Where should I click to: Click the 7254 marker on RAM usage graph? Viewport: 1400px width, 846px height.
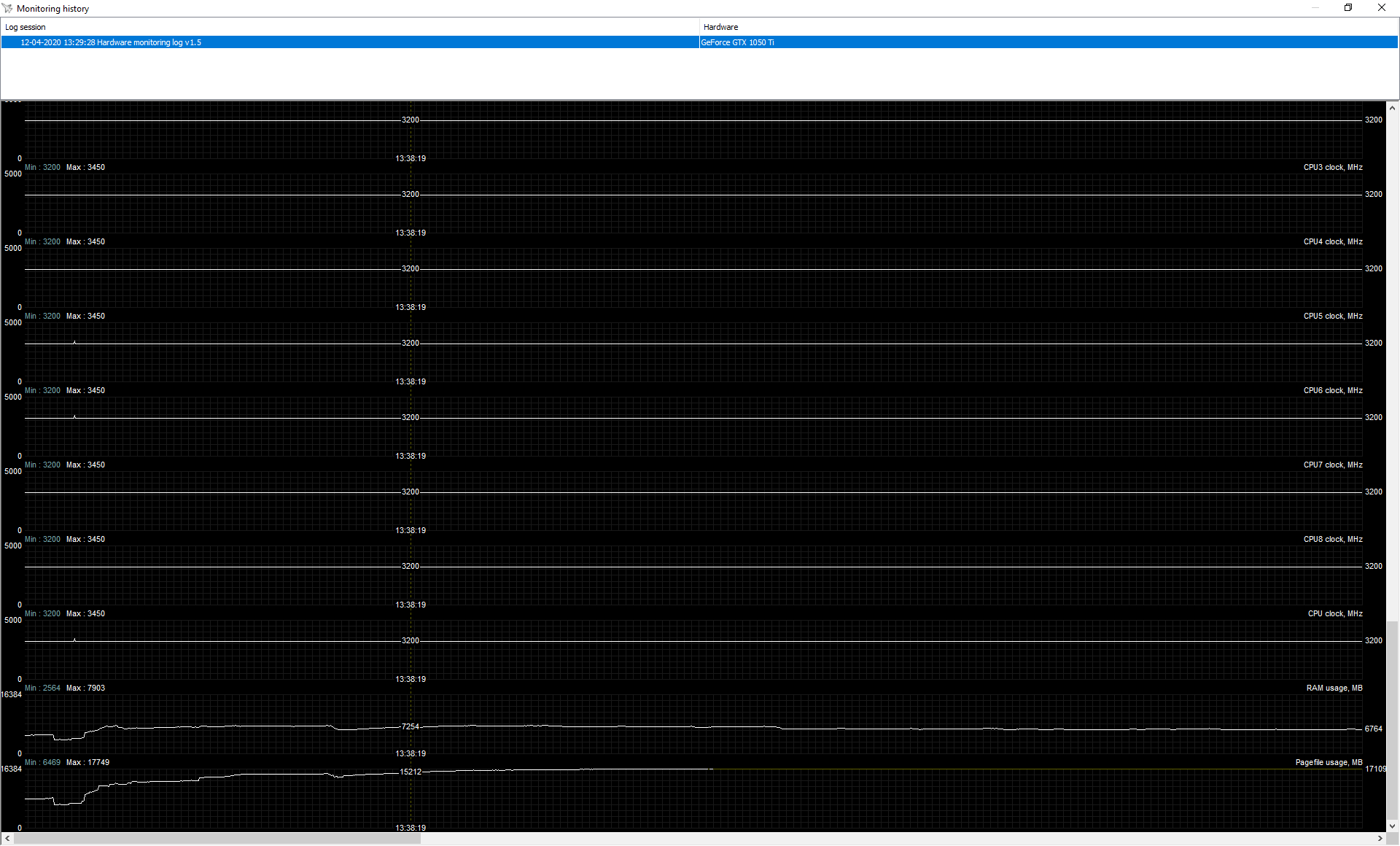pyautogui.click(x=410, y=726)
